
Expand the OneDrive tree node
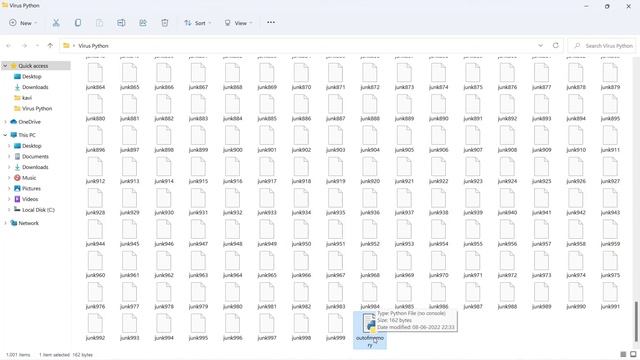click(5, 122)
